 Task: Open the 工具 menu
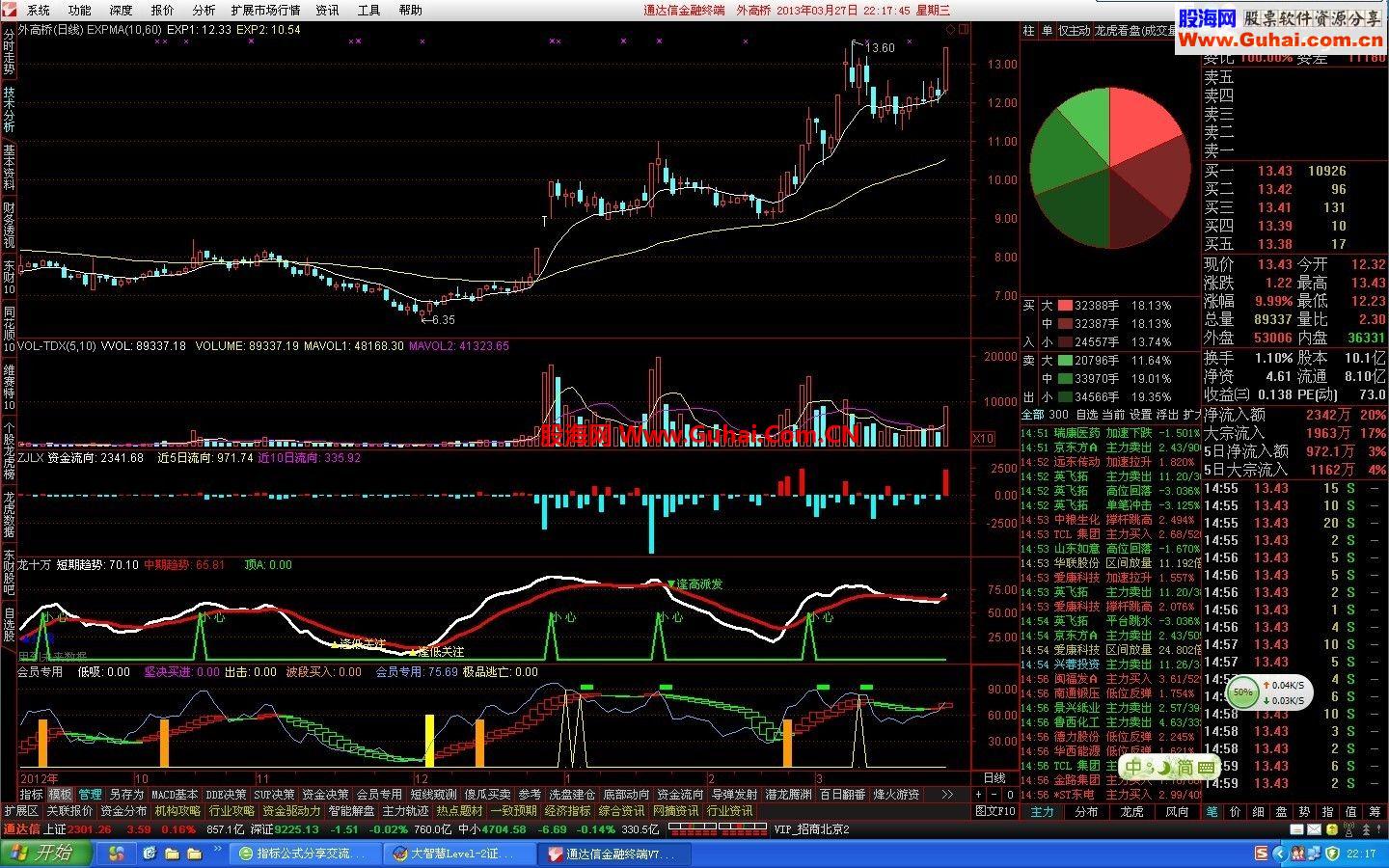point(369,11)
